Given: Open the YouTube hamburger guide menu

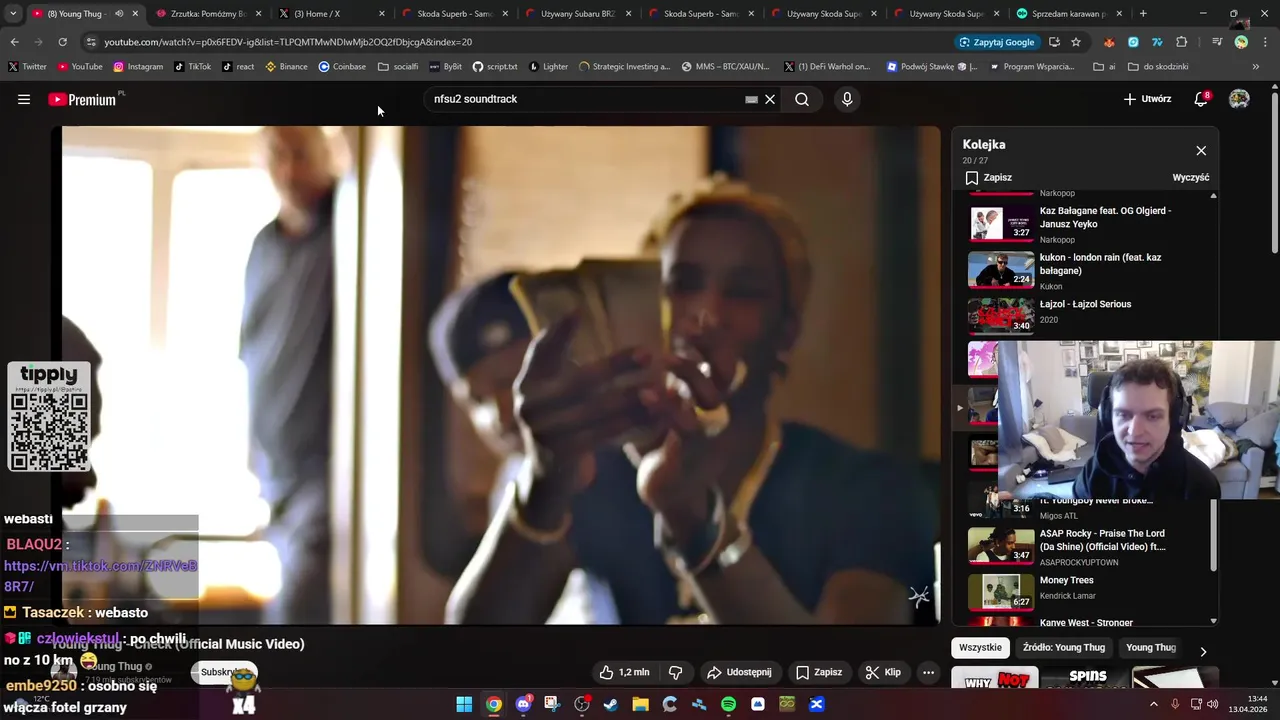Looking at the screenshot, I should click(x=24, y=99).
